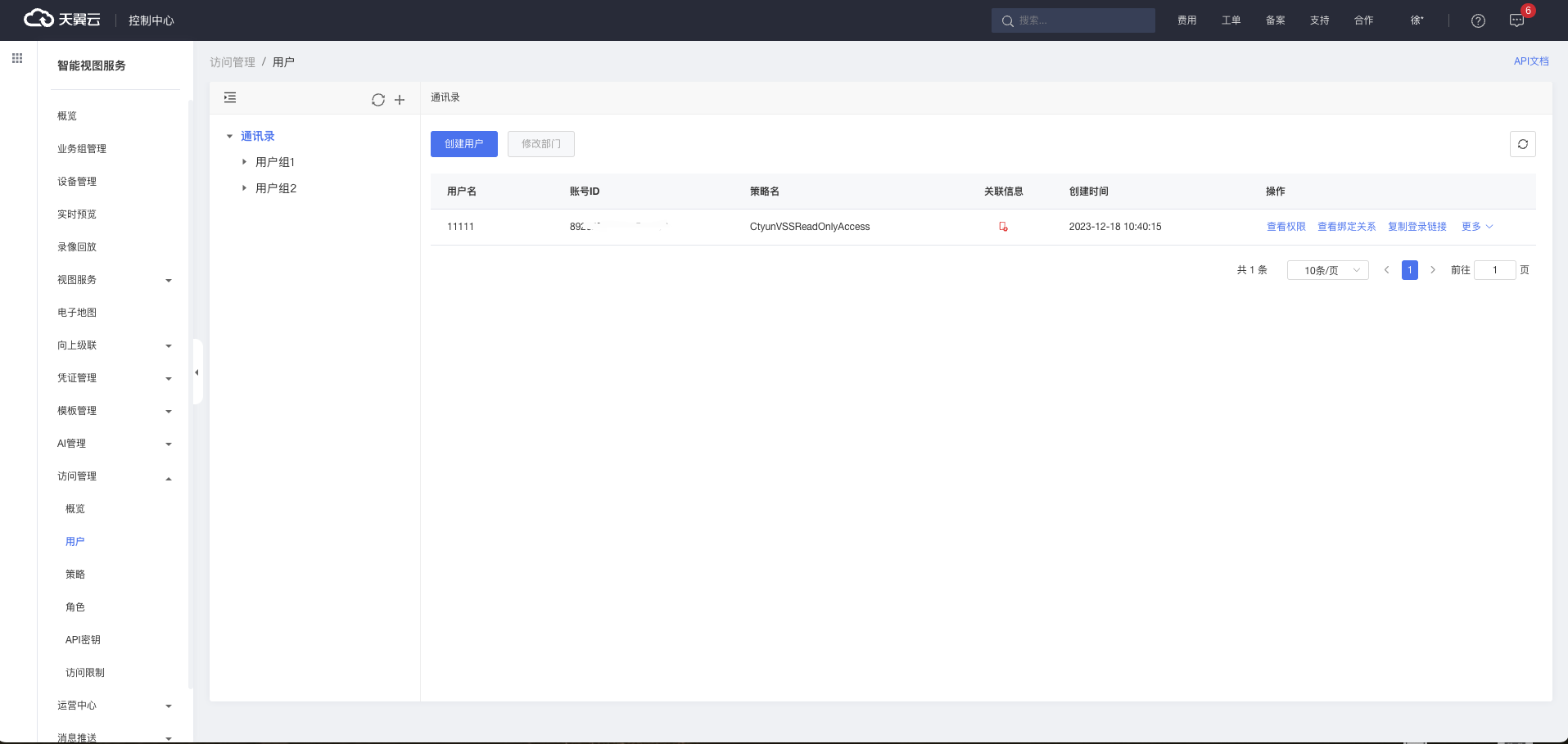The height and width of the screenshot is (744, 1568).
Task: Expand the 用户组1 tree node
Action: [x=244, y=162]
